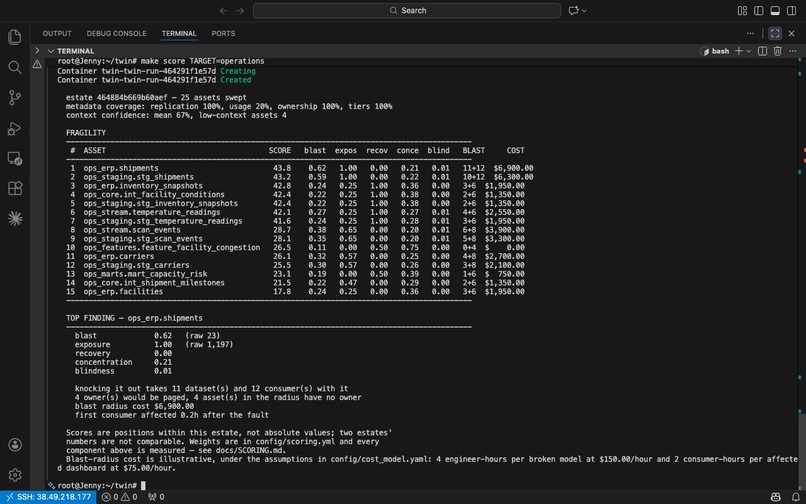Click the SSH: 38.49.218.177 remote indicator
Screen dimensions: 806x504
pyautogui.click(x=48, y=497)
